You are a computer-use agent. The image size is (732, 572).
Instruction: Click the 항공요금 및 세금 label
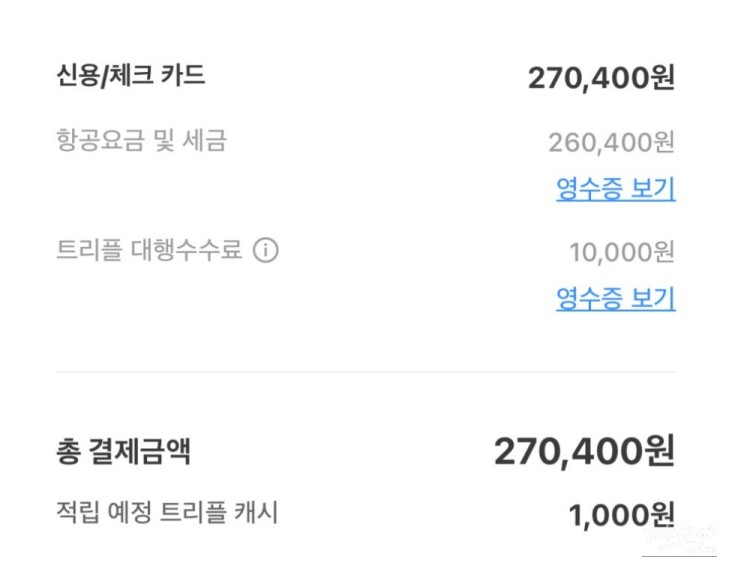pos(142,141)
